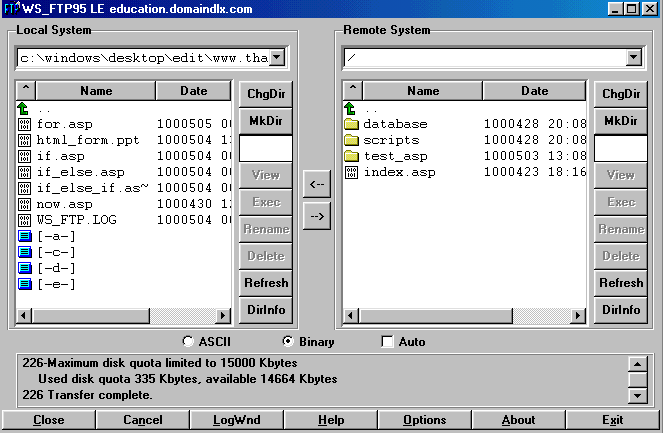Select the [-e-] drive icon
663x433 pixels.
point(25,284)
